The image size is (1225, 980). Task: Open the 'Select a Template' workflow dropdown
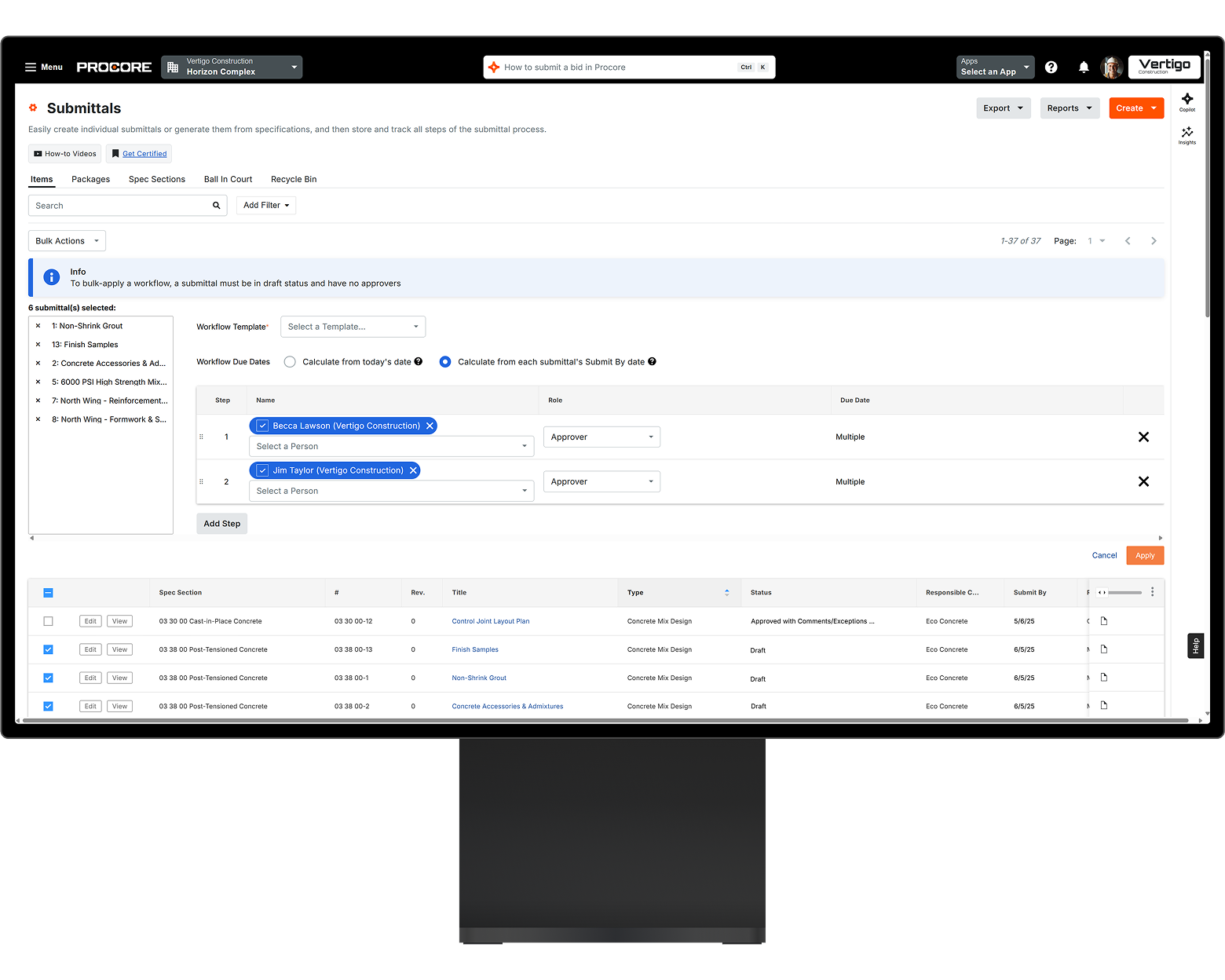pos(353,326)
